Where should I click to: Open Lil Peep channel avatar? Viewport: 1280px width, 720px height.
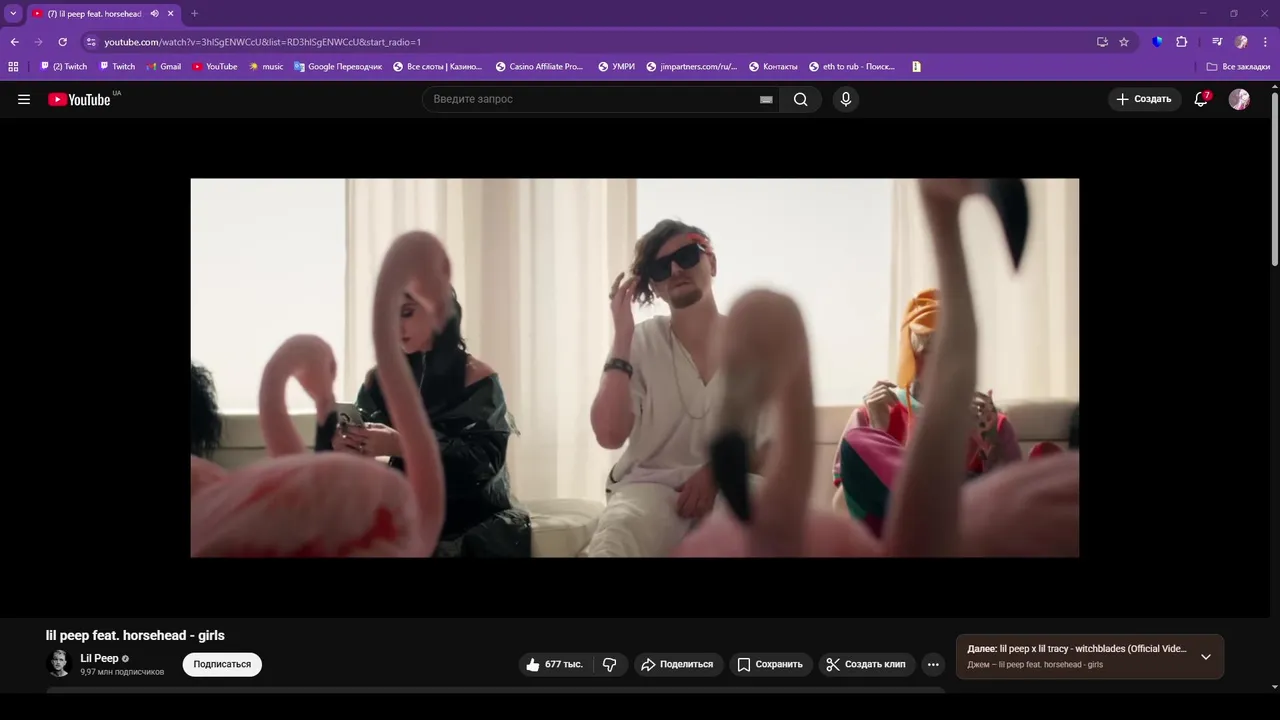(59, 663)
